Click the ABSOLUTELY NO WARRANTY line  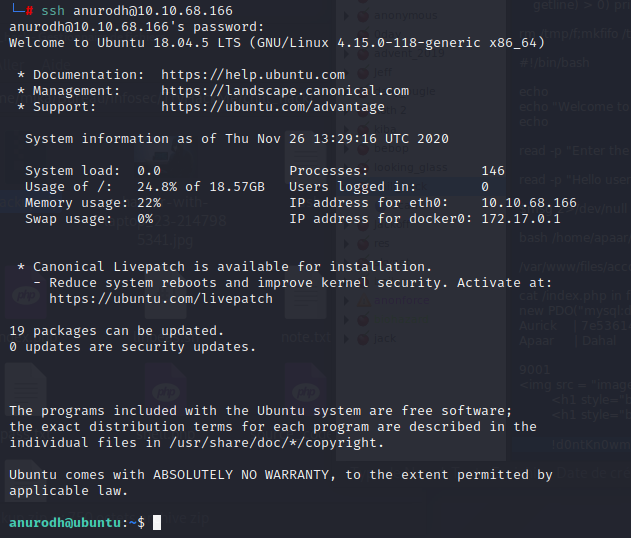(x=281, y=475)
